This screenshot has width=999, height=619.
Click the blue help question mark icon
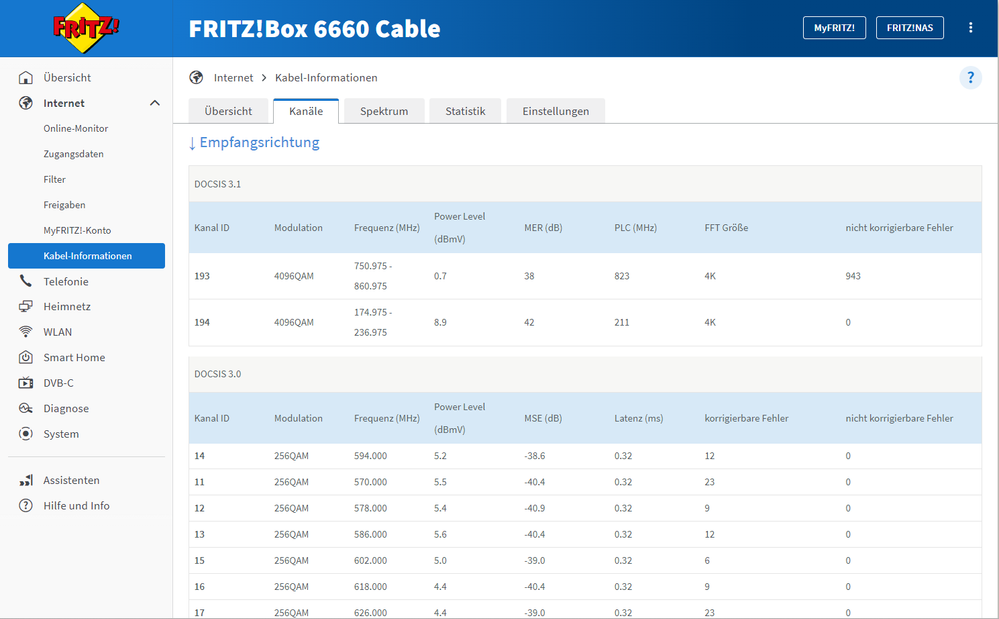(970, 78)
